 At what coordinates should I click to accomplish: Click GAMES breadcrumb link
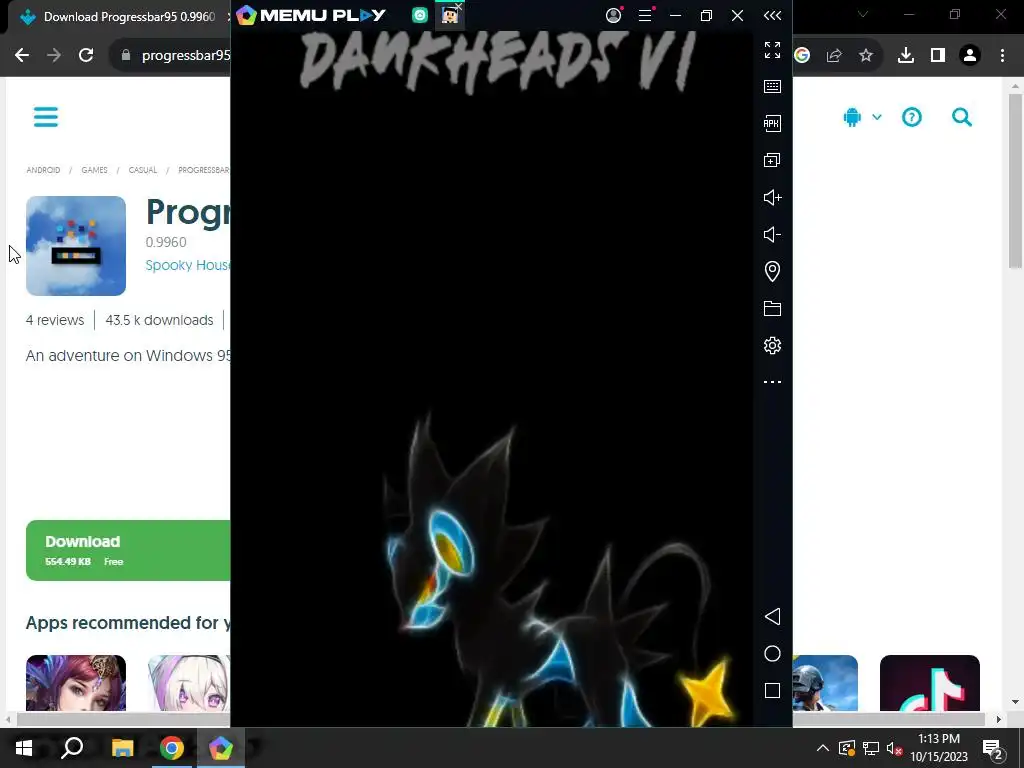[x=94, y=170]
